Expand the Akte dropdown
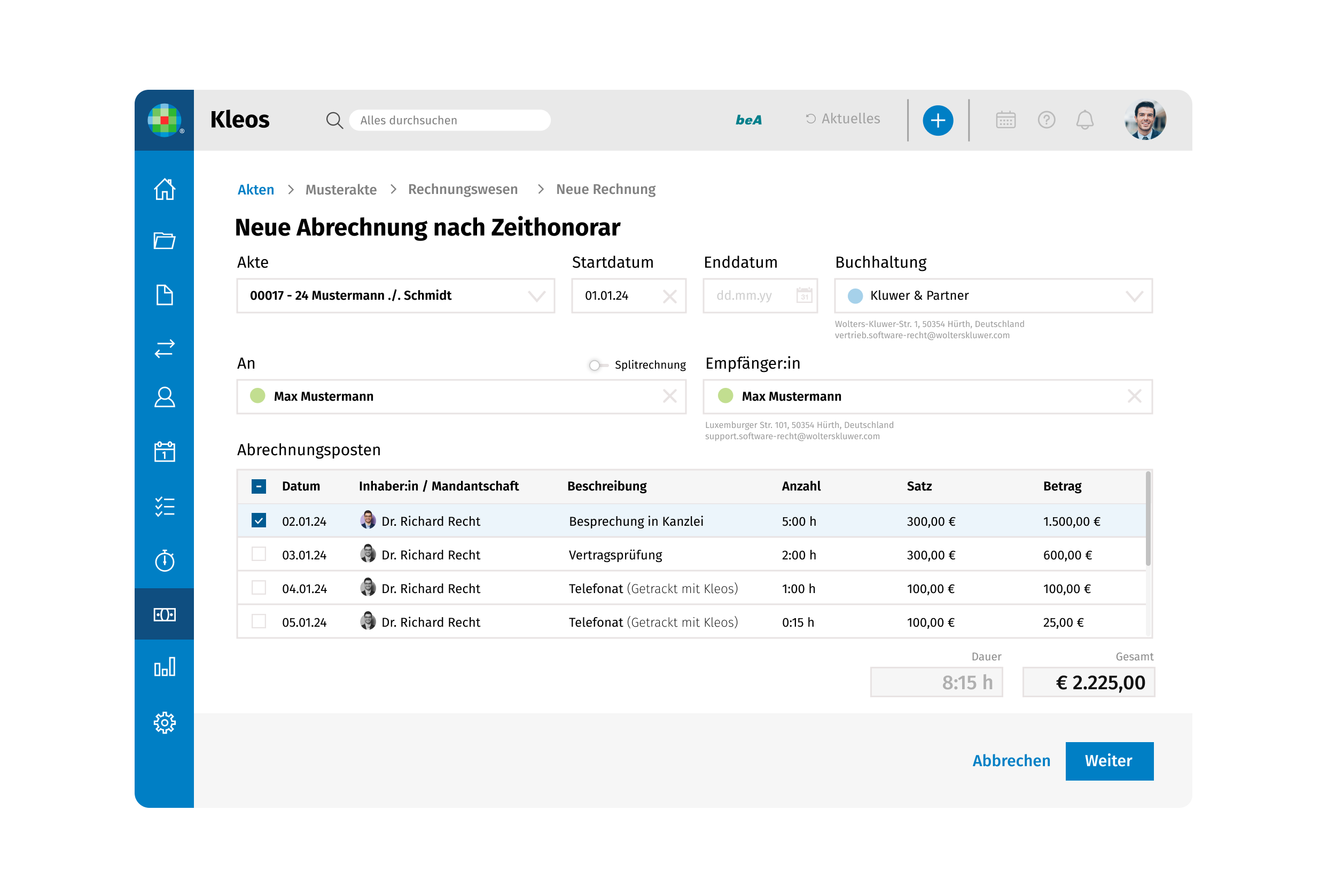The height and width of the screenshot is (896, 1327). 536,296
